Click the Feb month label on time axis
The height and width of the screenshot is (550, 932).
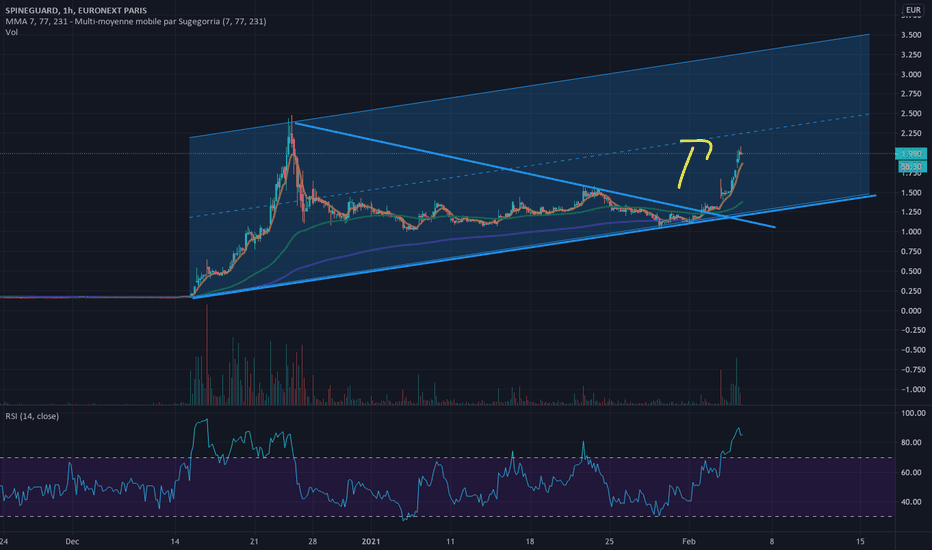[x=689, y=542]
